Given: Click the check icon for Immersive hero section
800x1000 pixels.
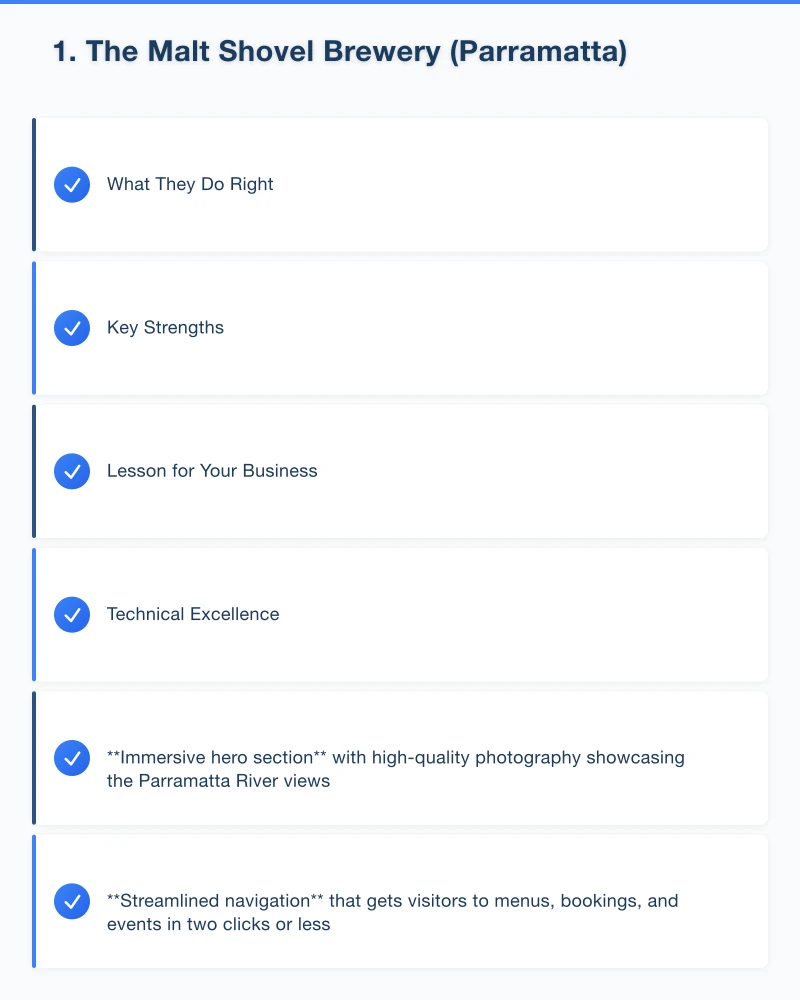Looking at the screenshot, I should [x=72, y=758].
